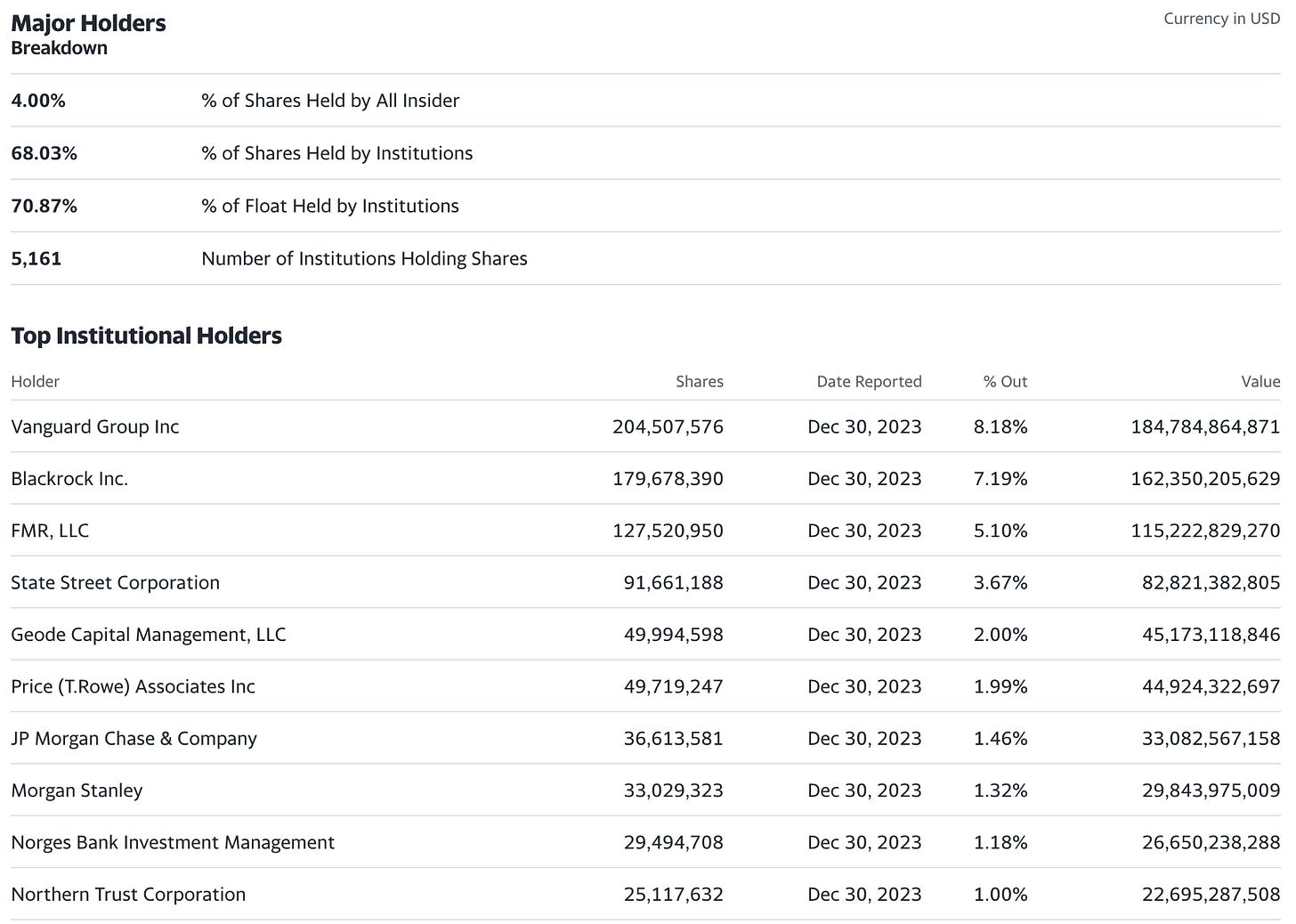Select Price (T.Rowe) Associates Inc
The width and height of the screenshot is (1296, 924).
tap(133, 686)
